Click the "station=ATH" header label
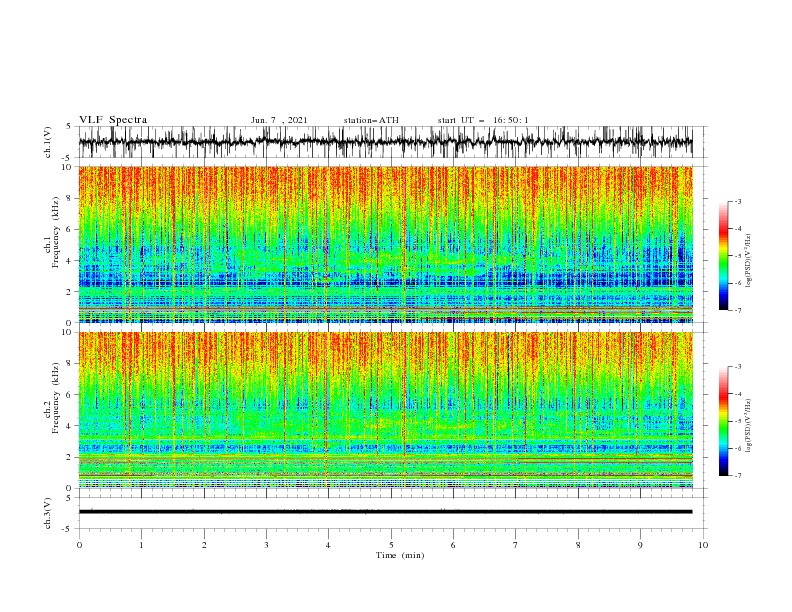792x612 pixels. (371, 120)
